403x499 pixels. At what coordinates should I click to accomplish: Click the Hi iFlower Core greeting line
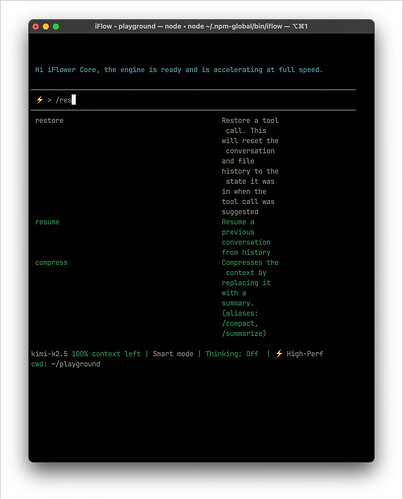[179, 70]
